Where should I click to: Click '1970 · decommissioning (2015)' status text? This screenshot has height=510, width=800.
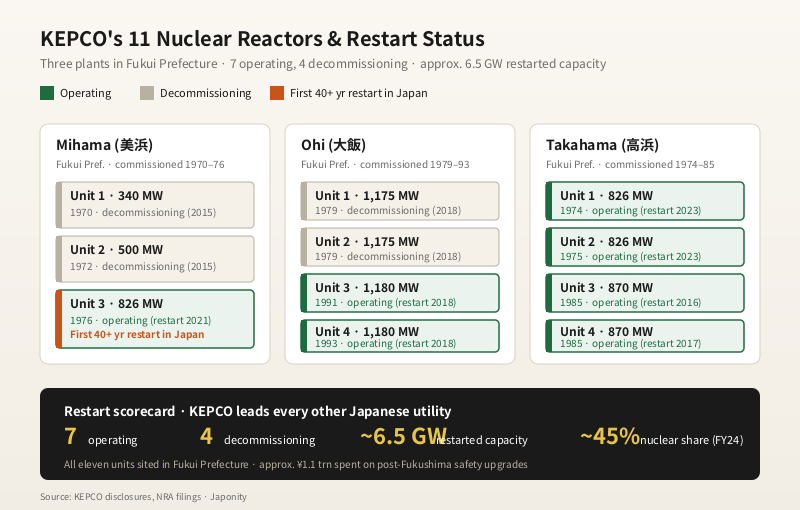click(x=143, y=212)
